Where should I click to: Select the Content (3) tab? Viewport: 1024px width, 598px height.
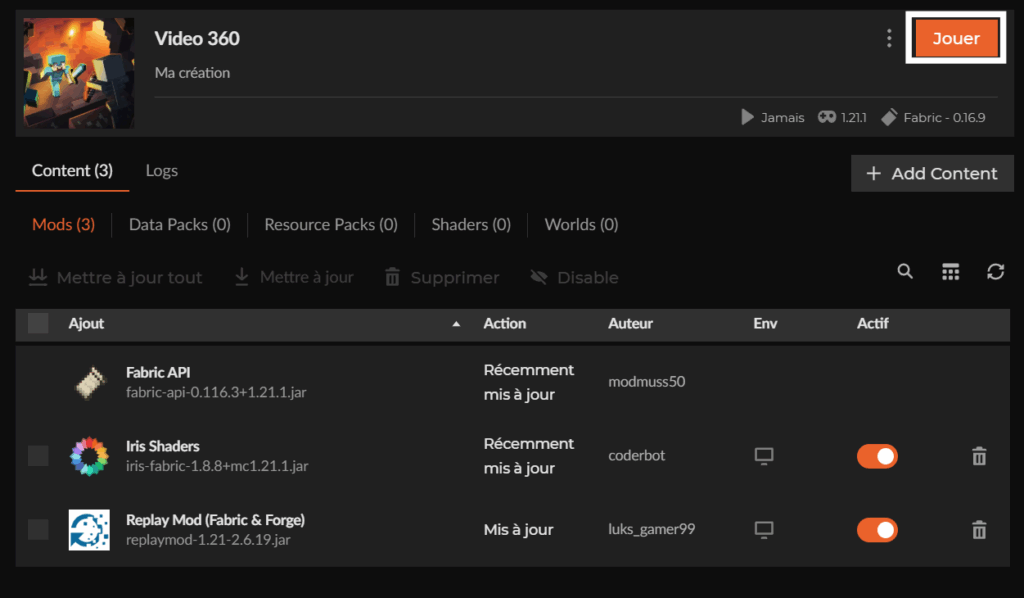coord(72,171)
